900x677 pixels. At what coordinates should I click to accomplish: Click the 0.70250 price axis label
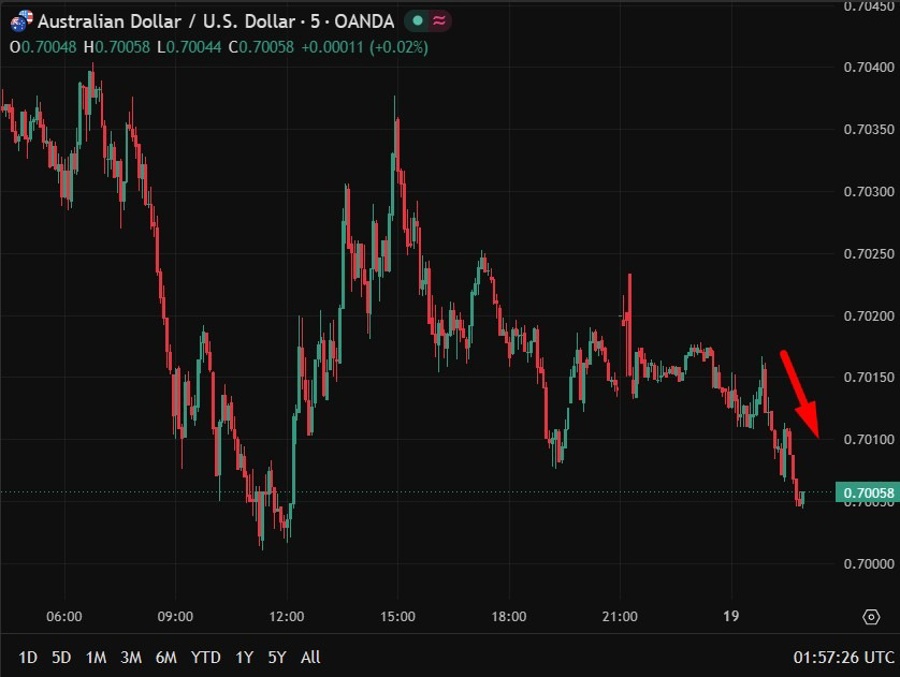click(x=868, y=254)
